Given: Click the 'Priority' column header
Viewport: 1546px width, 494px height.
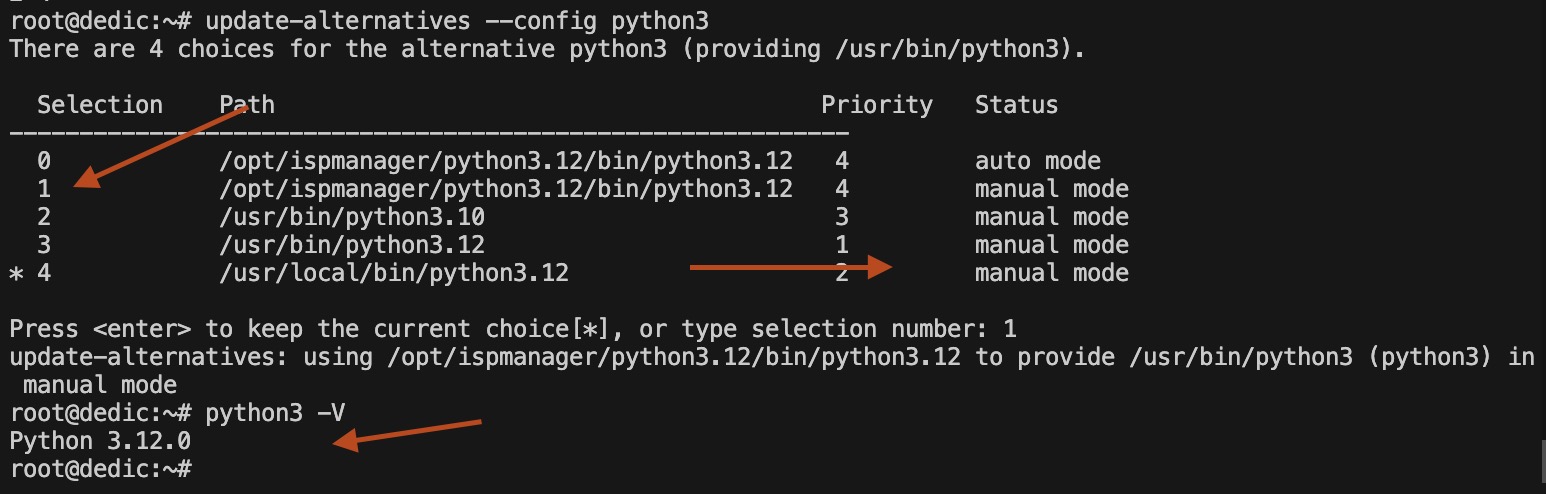Looking at the screenshot, I should [x=877, y=105].
